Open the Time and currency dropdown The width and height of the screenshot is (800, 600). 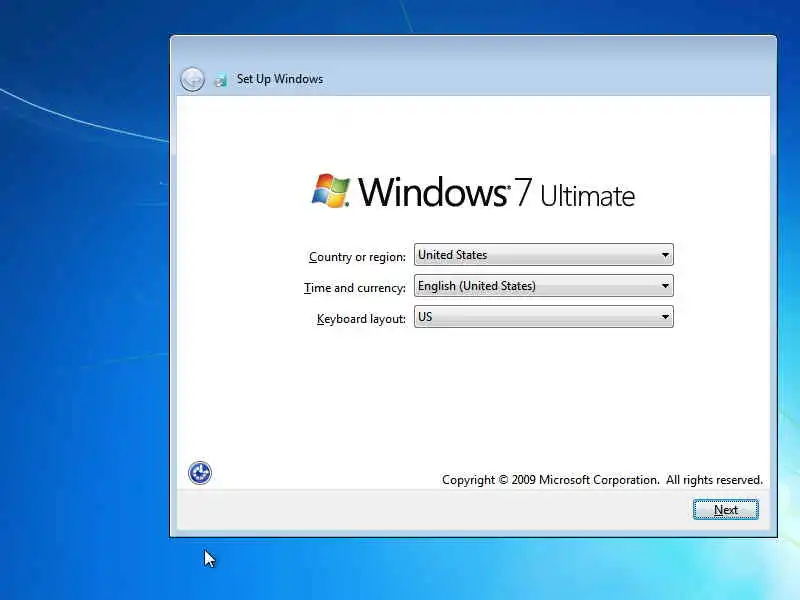[543, 286]
